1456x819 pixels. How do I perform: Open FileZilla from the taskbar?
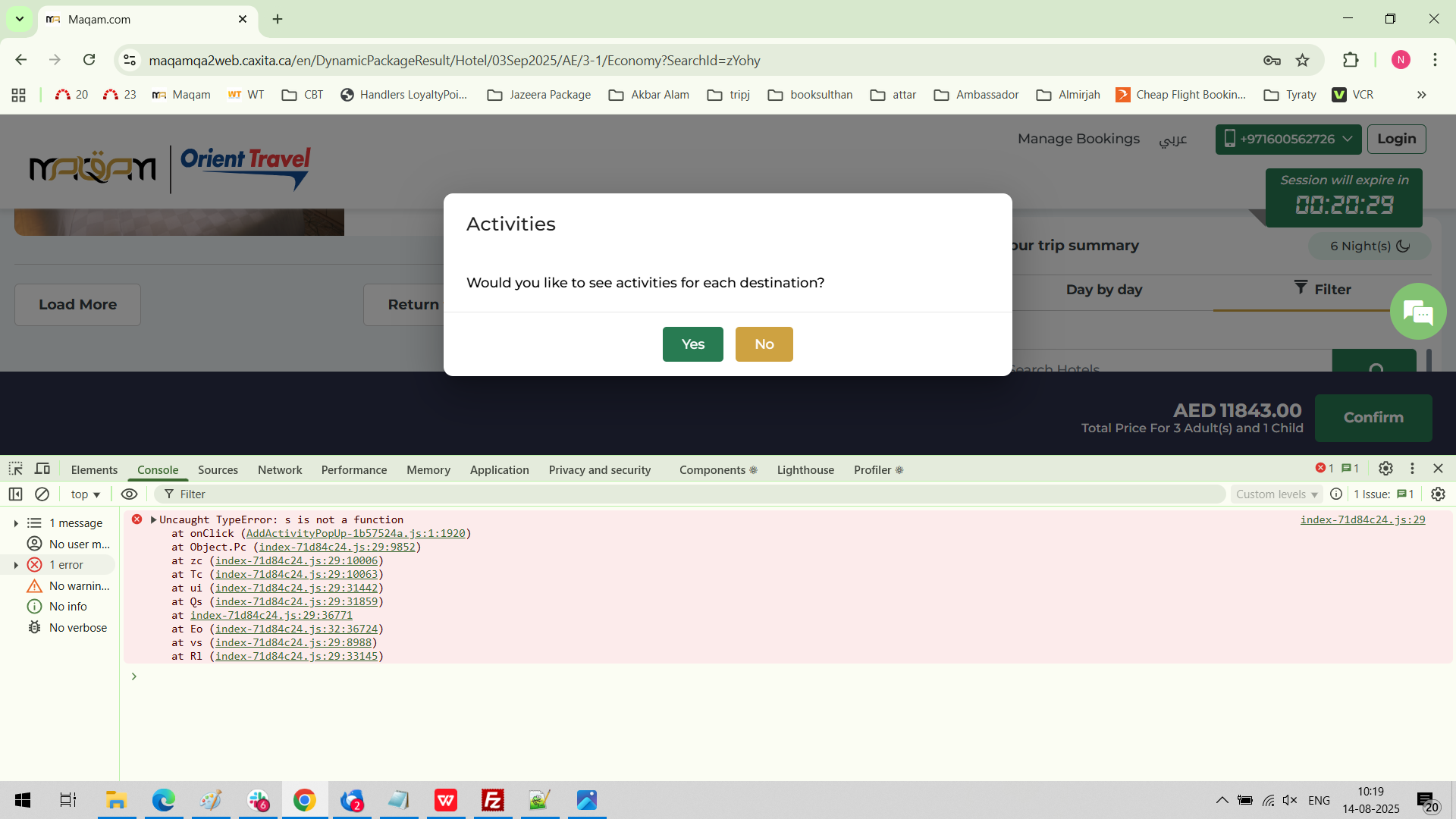point(493,800)
